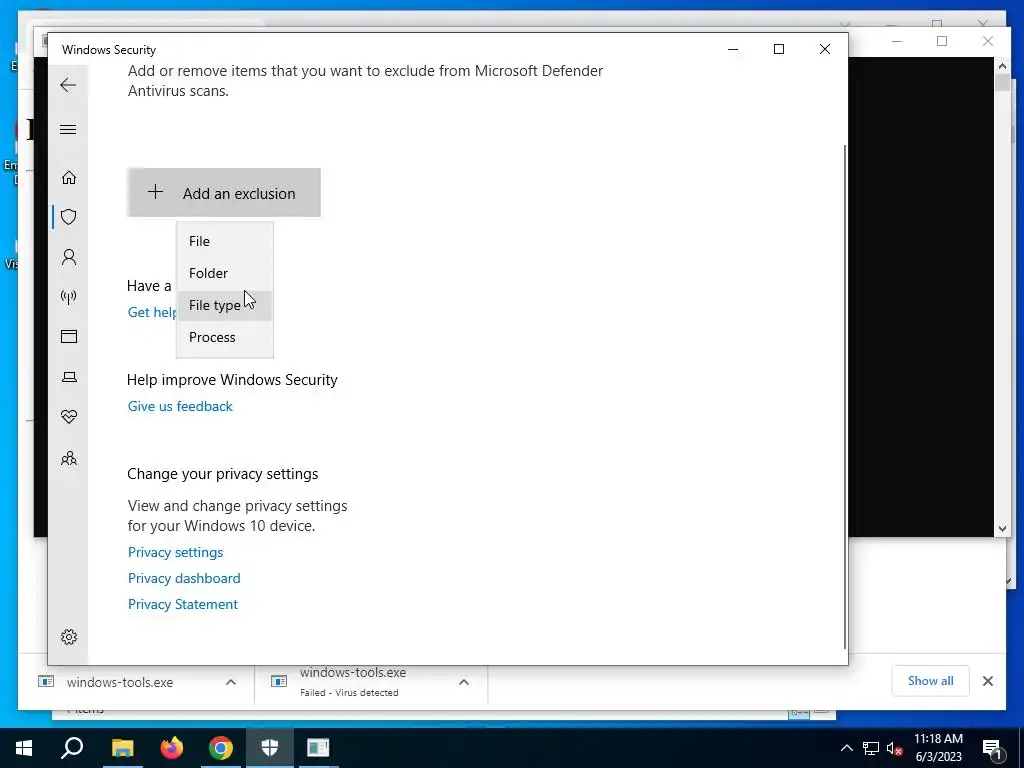This screenshot has height=768, width=1024.
Task: Close the Windows Security window
Action: pyautogui.click(x=825, y=49)
